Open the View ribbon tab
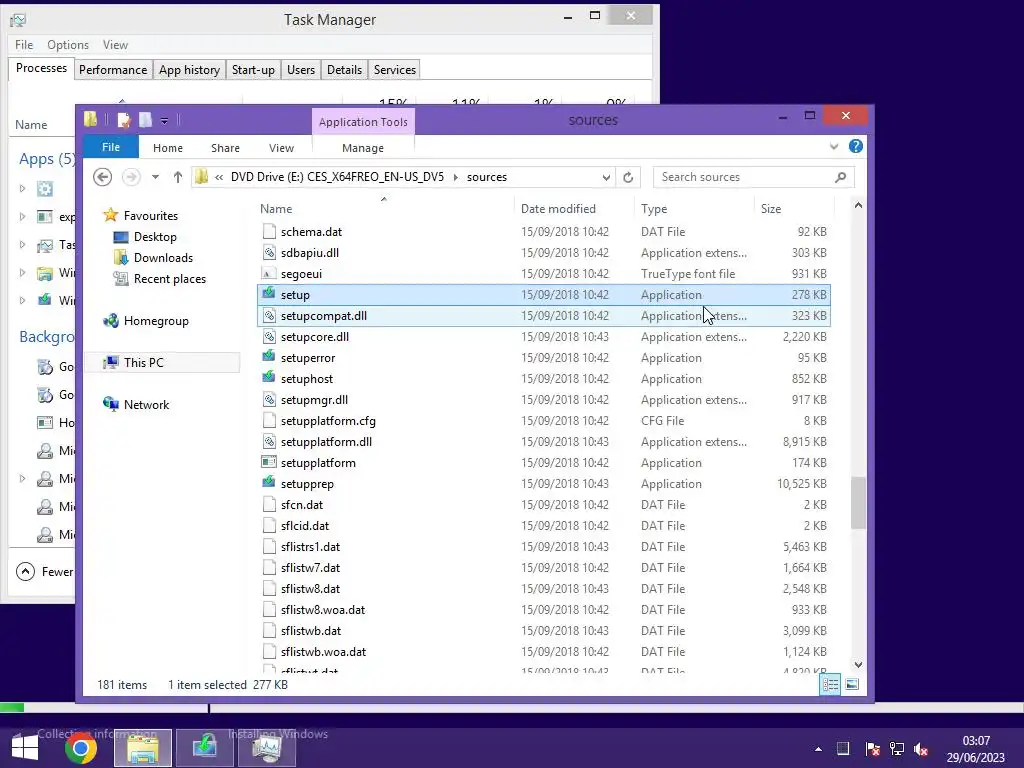The image size is (1024, 768). tap(281, 148)
